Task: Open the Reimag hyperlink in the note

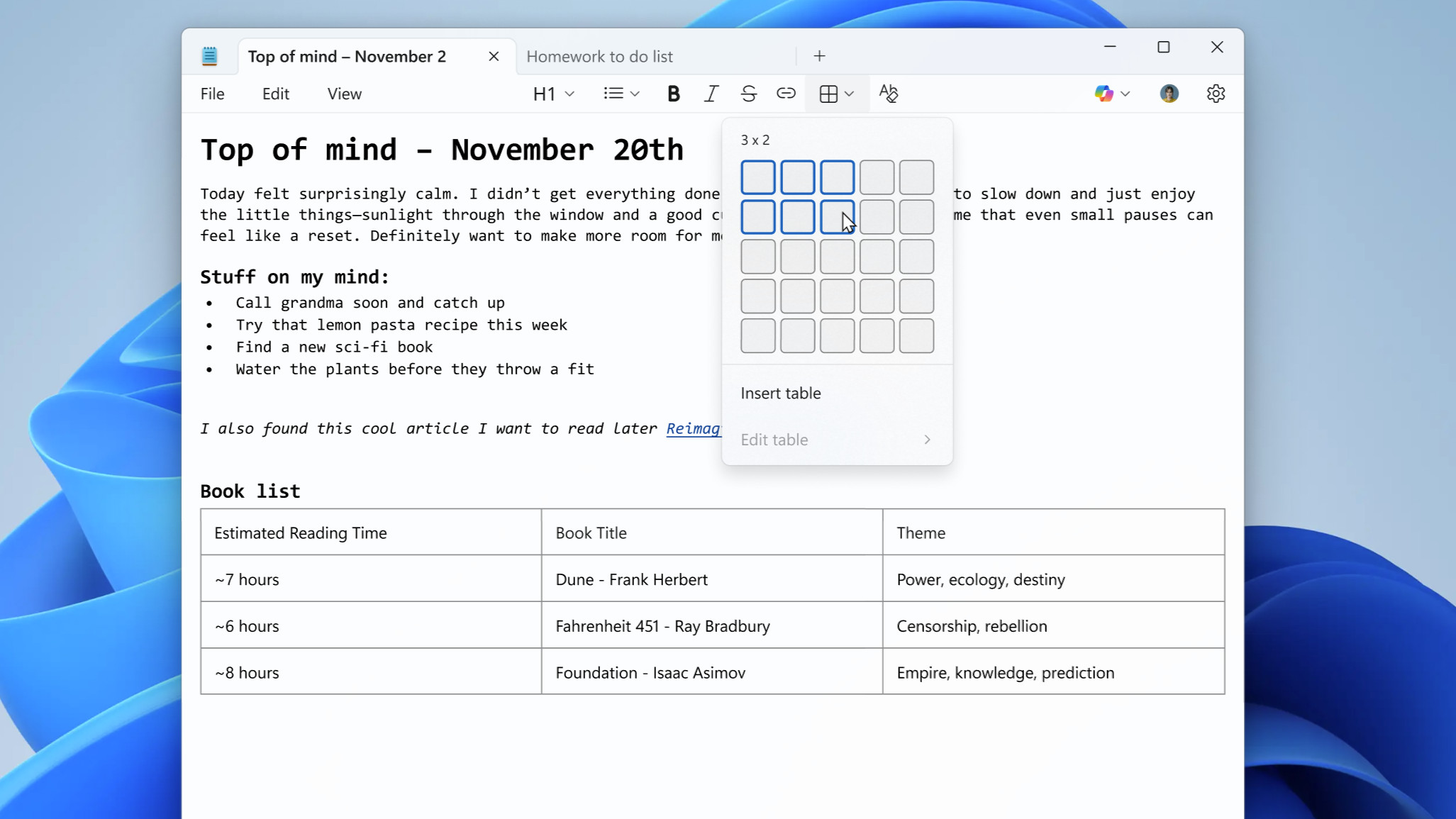Action: (693, 428)
